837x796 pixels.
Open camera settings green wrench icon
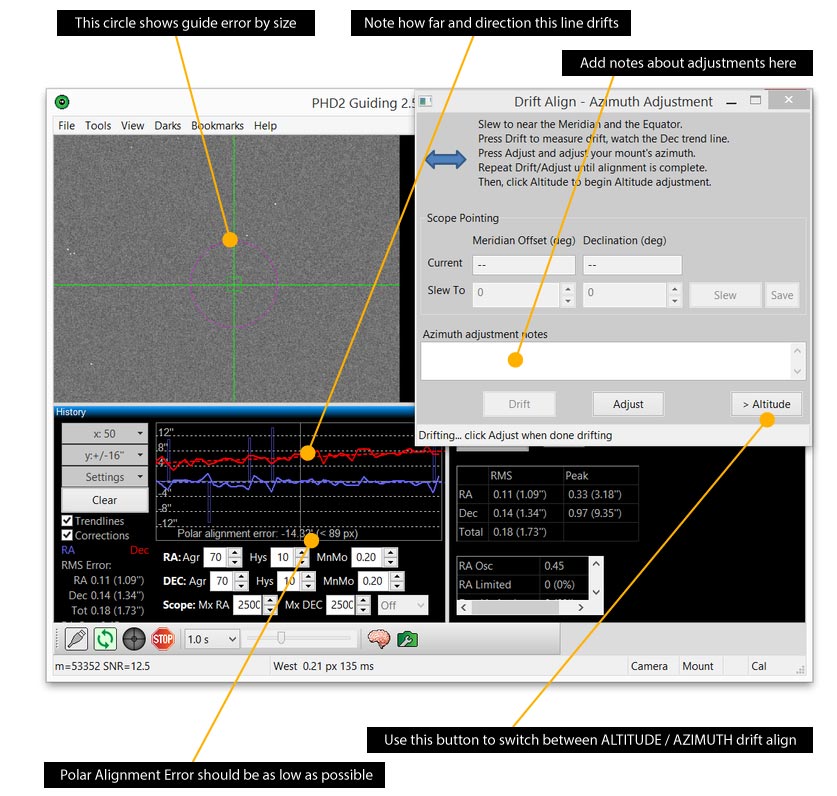coord(407,639)
